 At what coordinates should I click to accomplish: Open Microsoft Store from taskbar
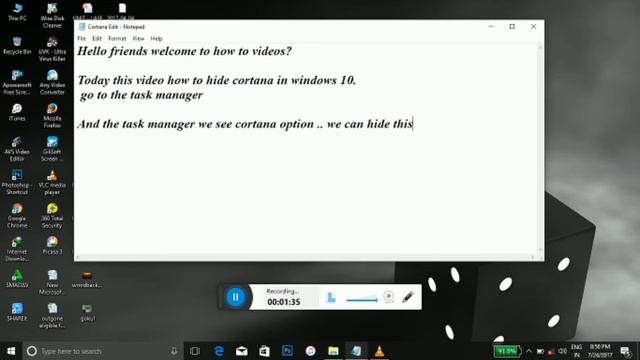(x=264, y=351)
